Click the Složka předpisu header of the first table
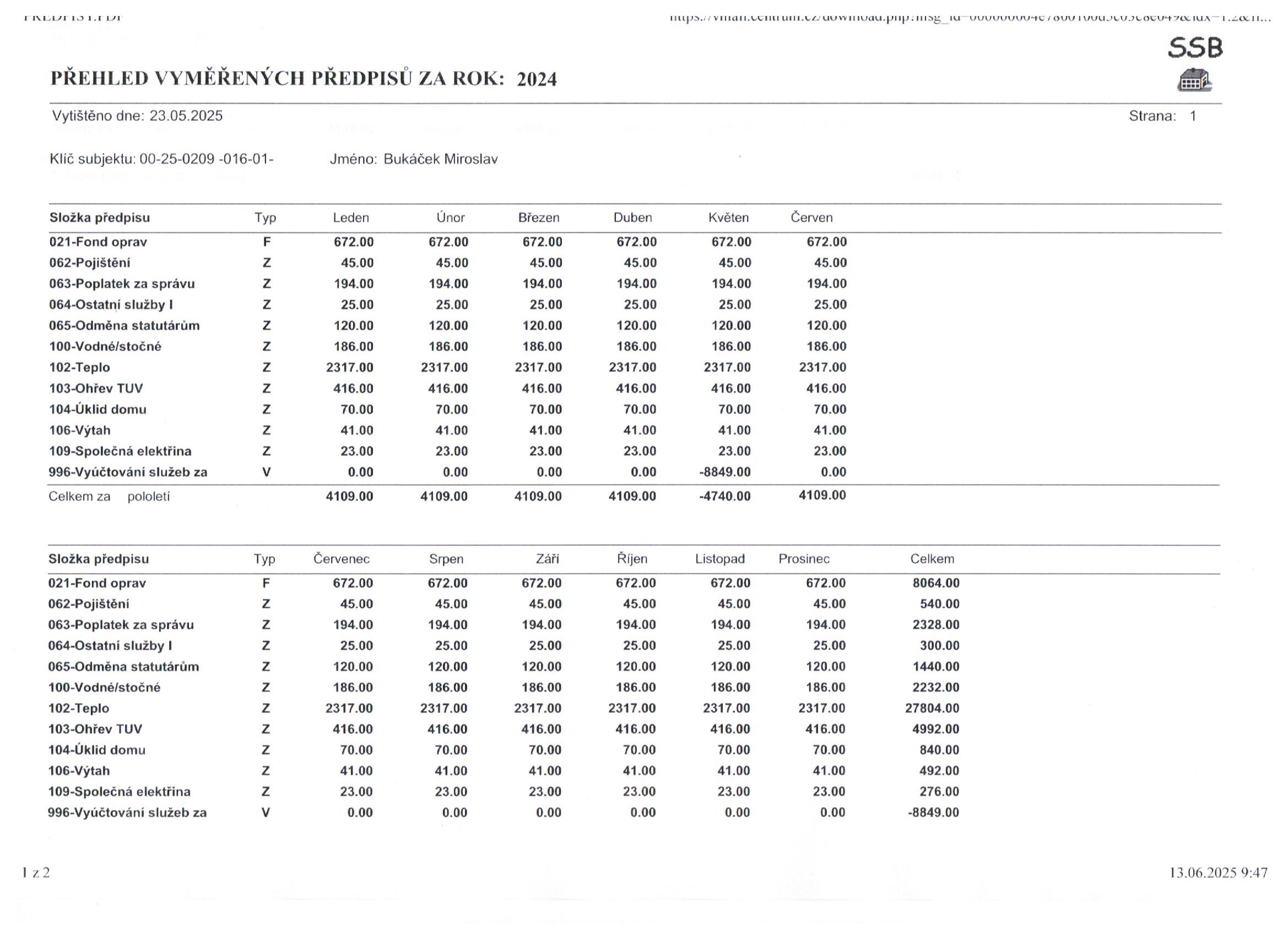The image size is (1288, 937). click(x=100, y=218)
